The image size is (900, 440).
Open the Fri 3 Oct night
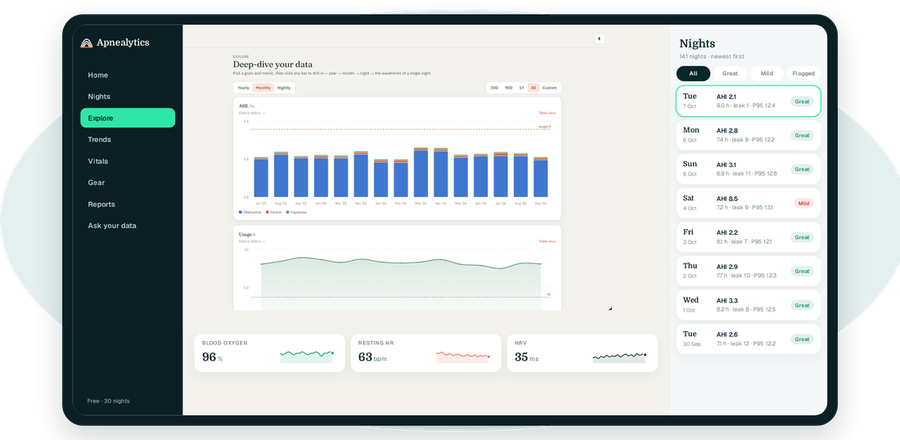748,237
